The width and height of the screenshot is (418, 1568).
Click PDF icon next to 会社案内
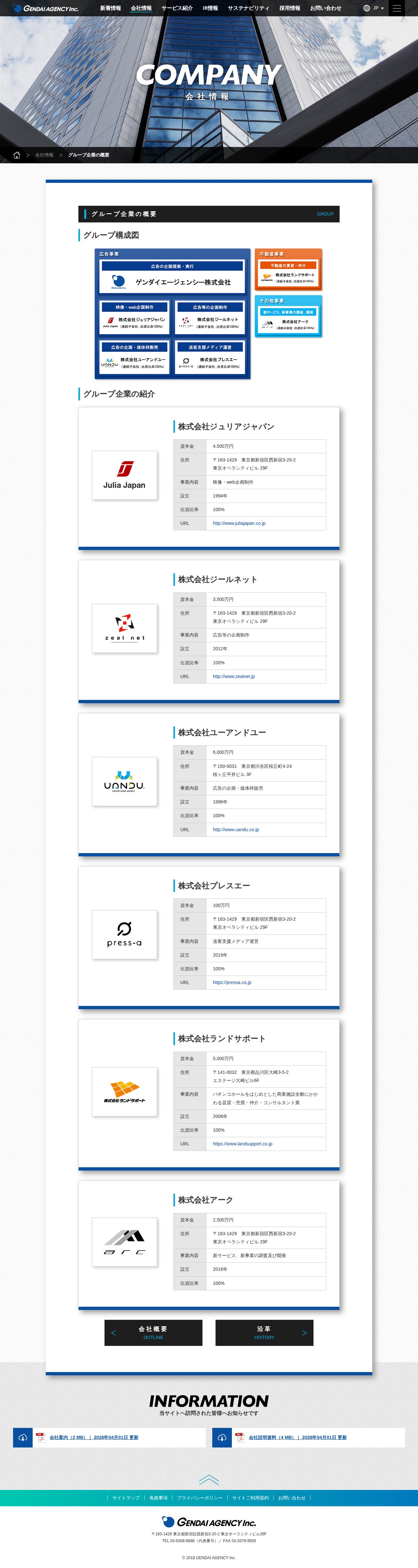point(40,1437)
